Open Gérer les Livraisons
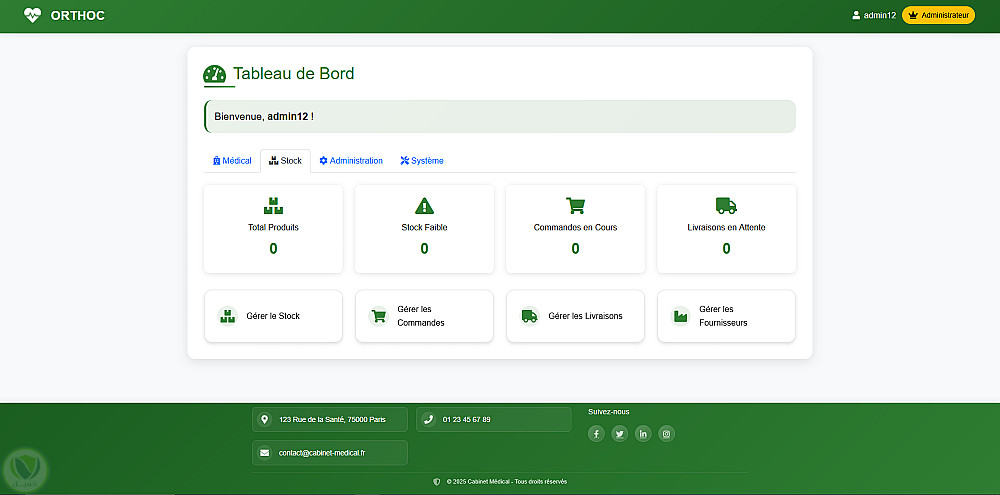Viewport: 1000px width, 495px height. coord(575,316)
